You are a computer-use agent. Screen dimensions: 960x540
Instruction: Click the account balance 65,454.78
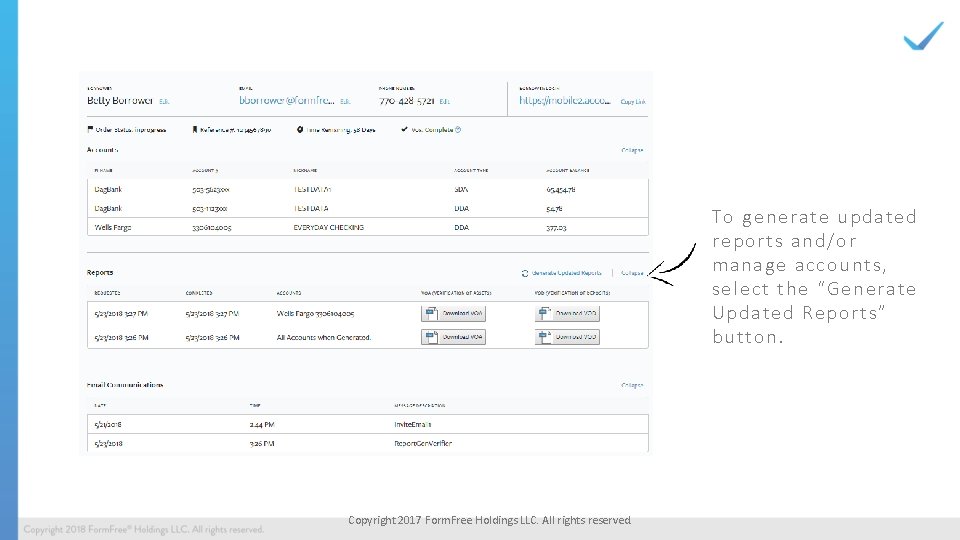click(560, 189)
